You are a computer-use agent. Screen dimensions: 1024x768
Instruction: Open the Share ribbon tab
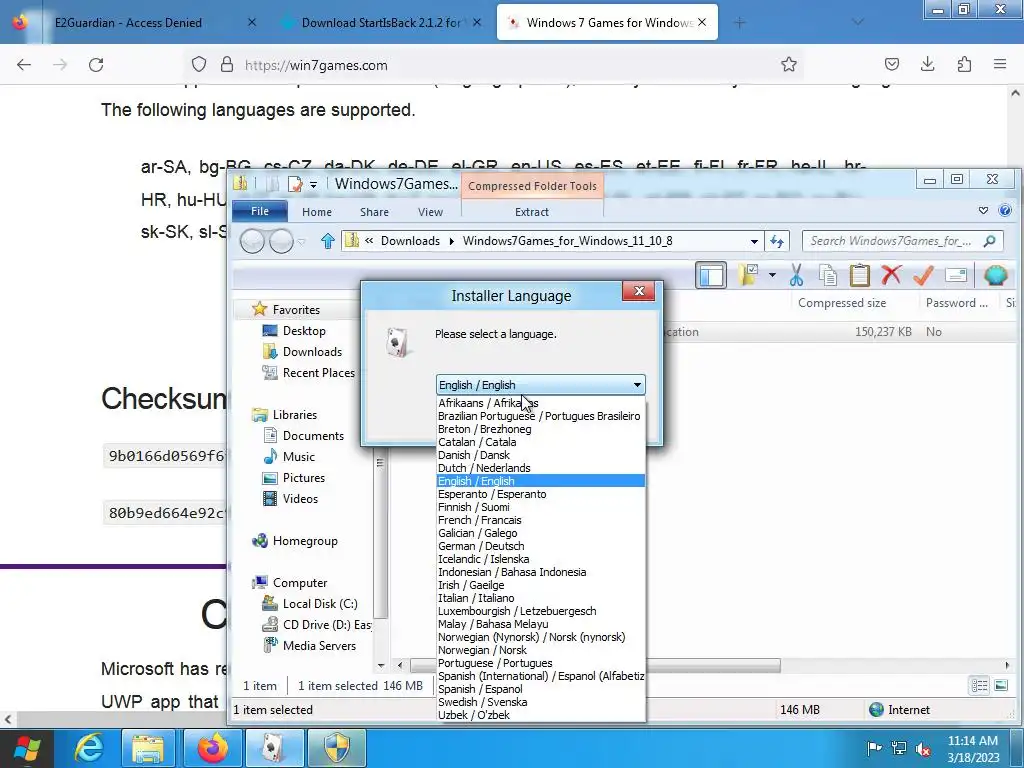coord(374,212)
